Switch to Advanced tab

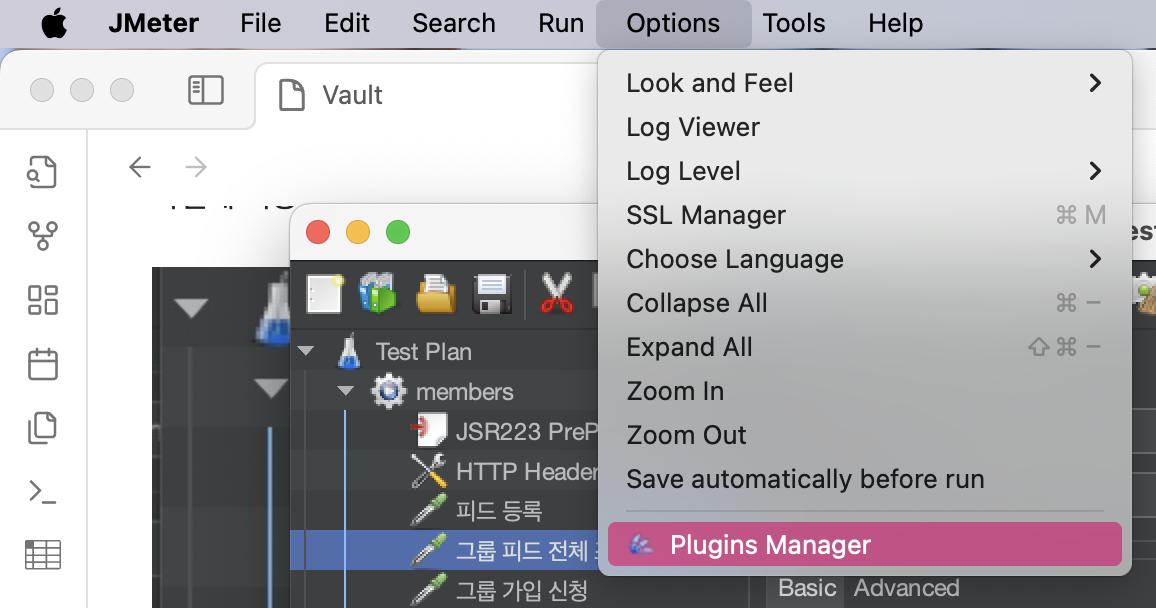pyautogui.click(x=906, y=588)
